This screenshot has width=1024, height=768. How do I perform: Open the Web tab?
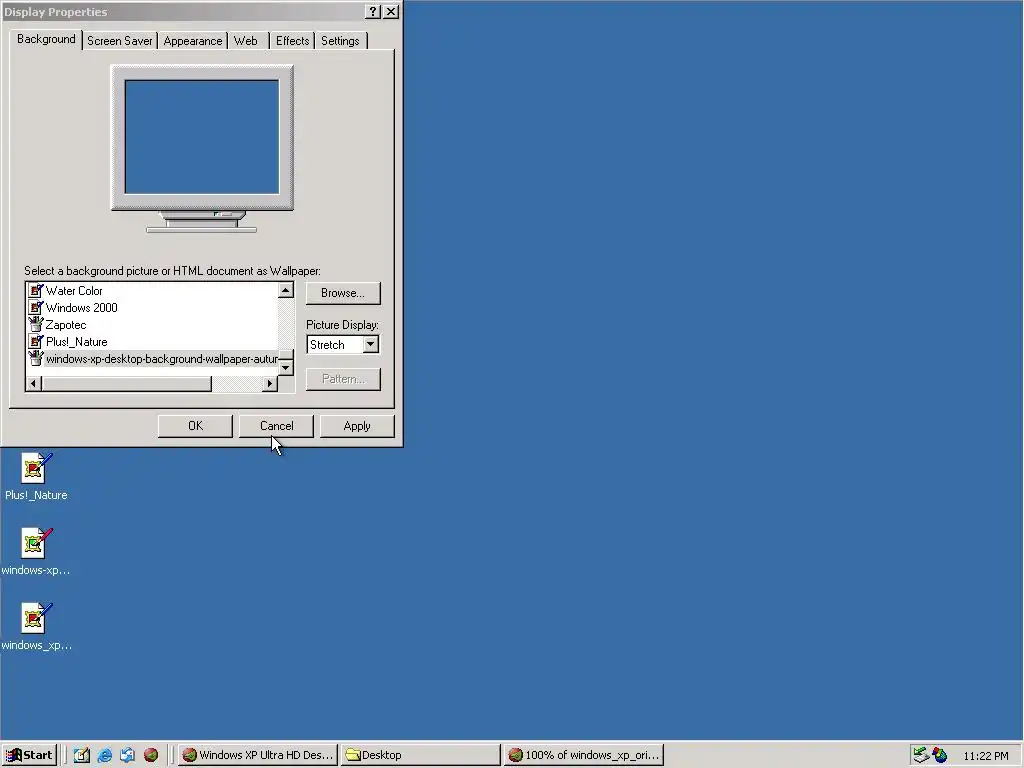246,40
